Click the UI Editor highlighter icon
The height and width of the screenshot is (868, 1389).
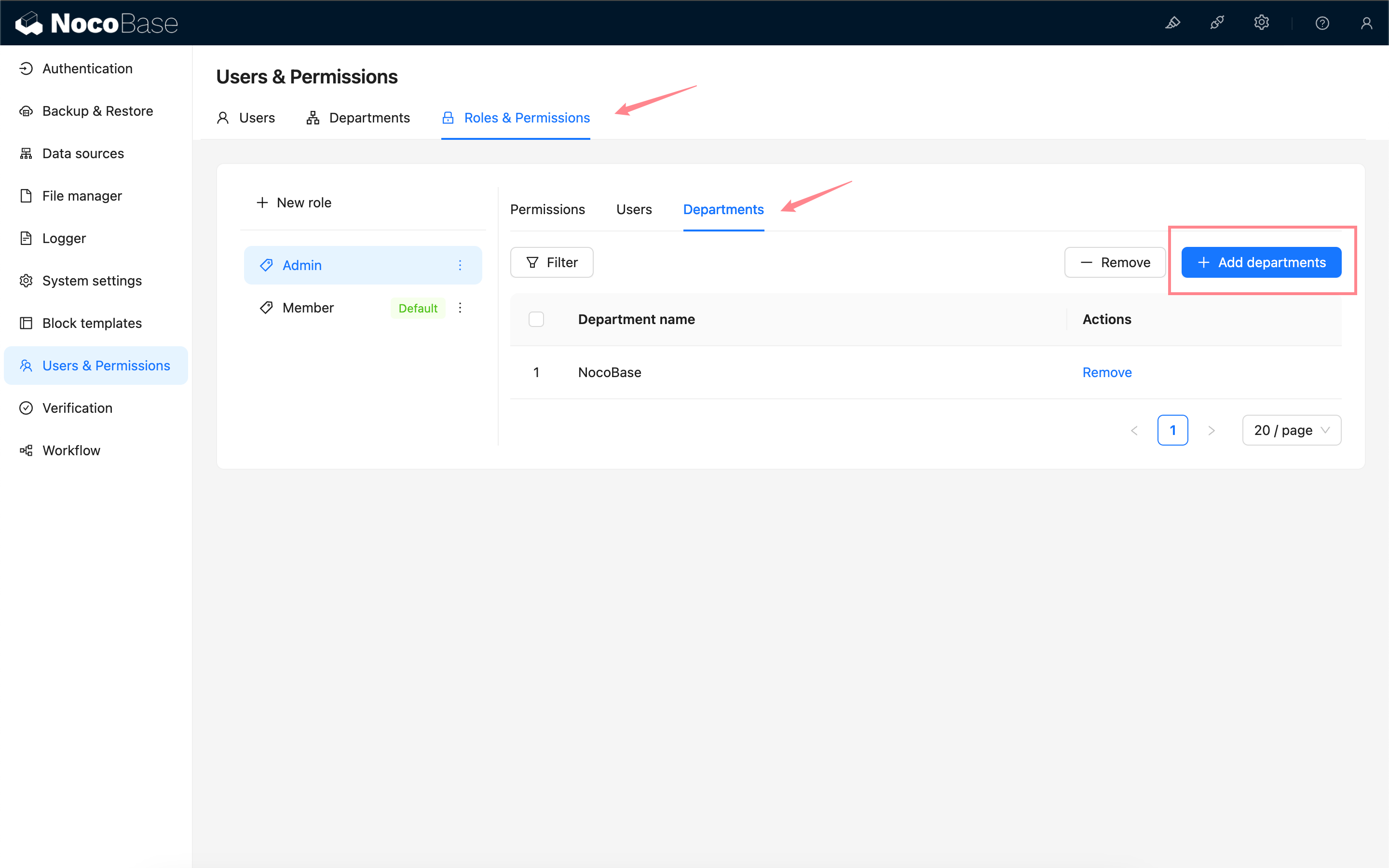coord(1172,23)
